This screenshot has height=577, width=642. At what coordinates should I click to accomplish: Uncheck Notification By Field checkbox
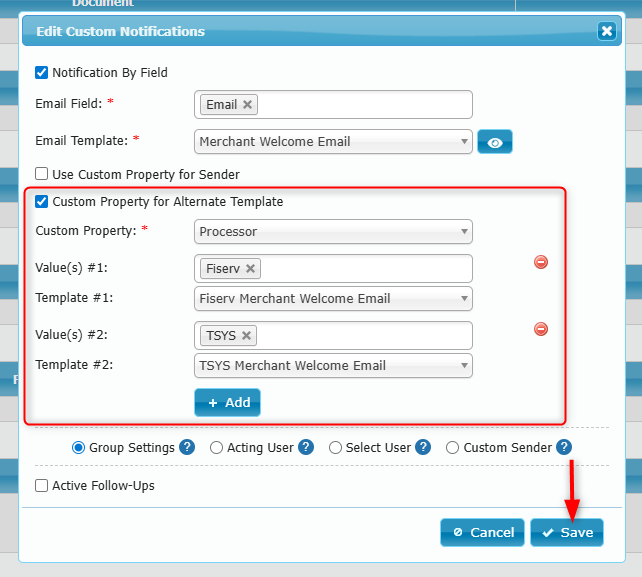pos(42,72)
